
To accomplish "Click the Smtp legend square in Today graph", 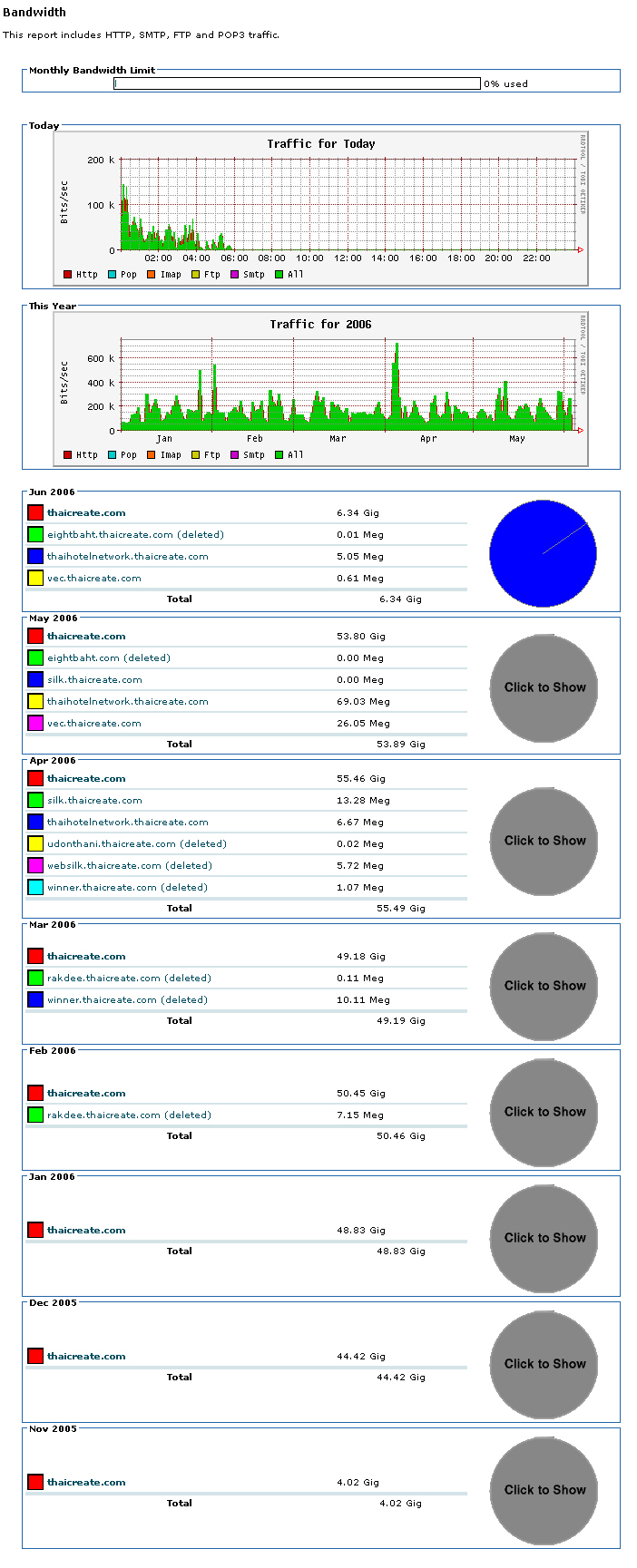I will pyautogui.click(x=234, y=274).
